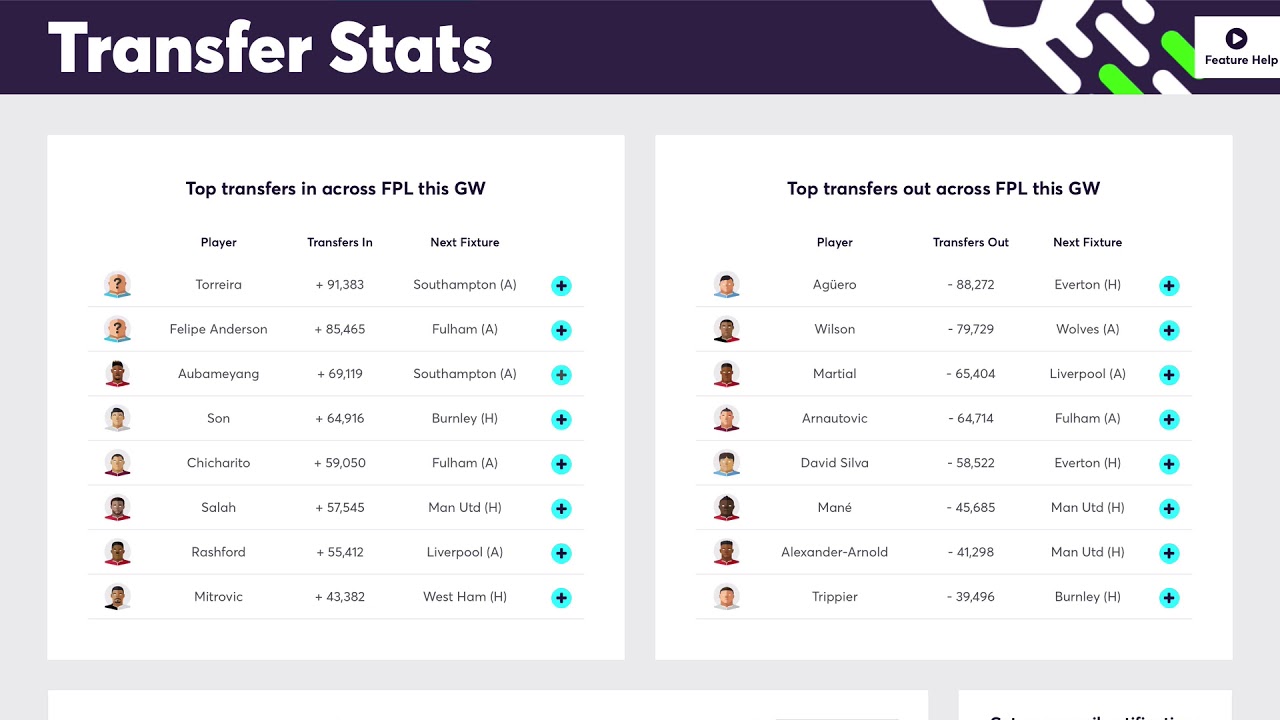Click the Transfers Out column header
Image resolution: width=1280 pixels, height=720 pixels.
970,242
